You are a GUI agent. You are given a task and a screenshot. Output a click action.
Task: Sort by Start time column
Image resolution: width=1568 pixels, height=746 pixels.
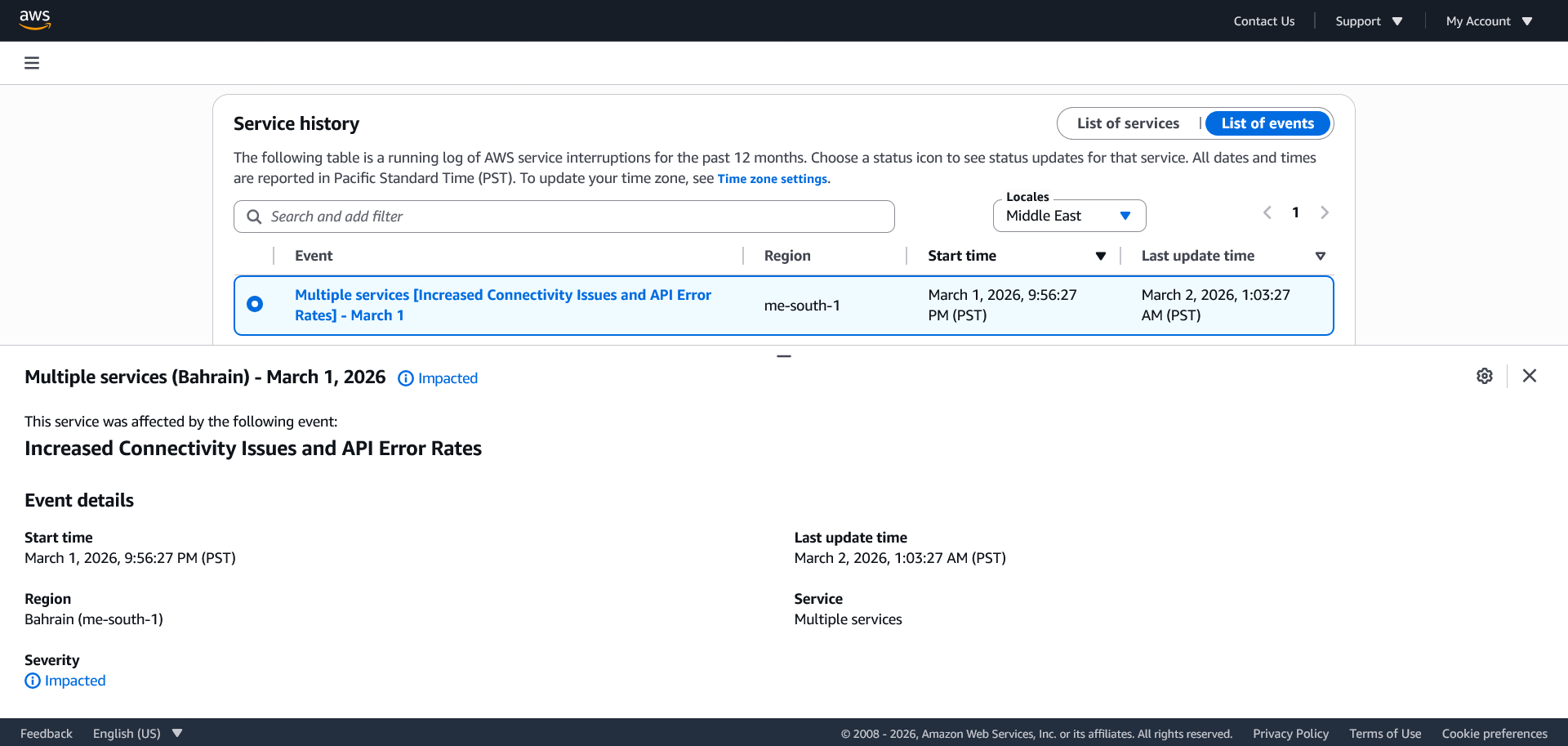pyautogui.click(x=1100, y=257)
